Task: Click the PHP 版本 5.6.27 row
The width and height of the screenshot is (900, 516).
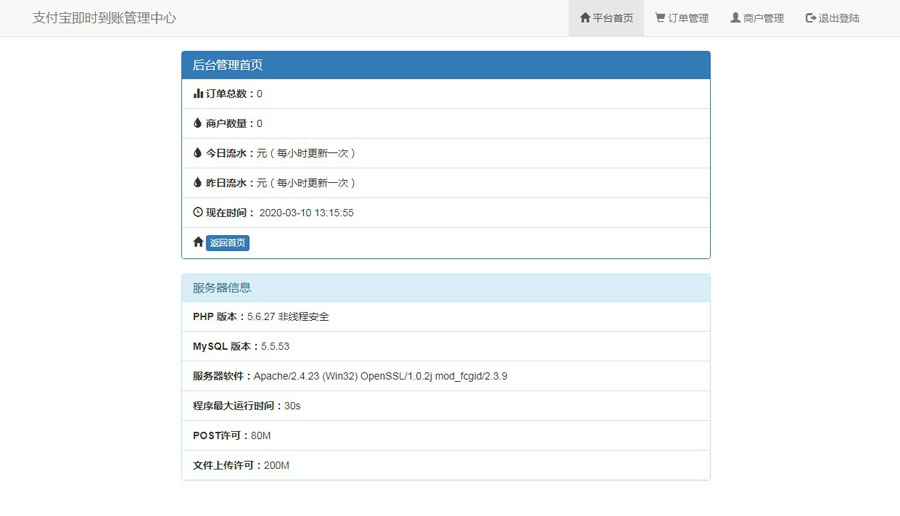Action: coord(446,316)
